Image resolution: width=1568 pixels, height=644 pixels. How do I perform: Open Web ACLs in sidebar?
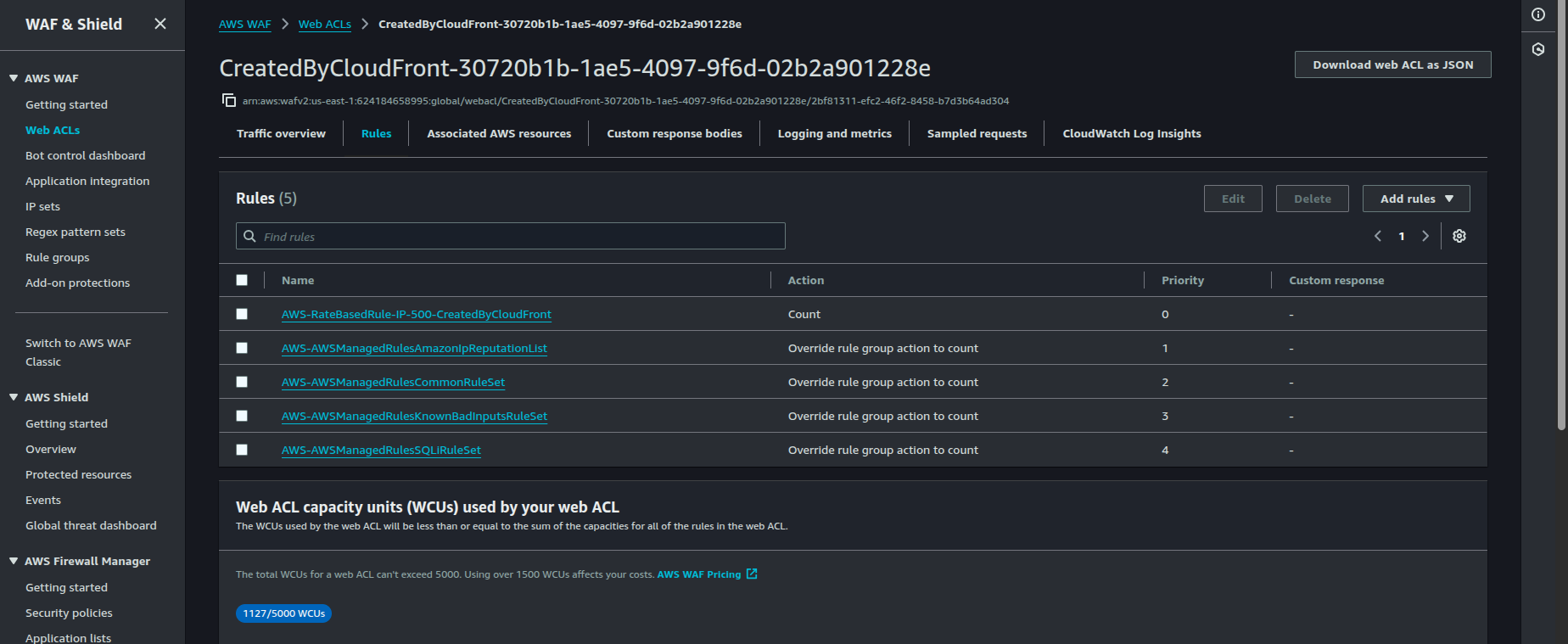click(x=53, y=130)
